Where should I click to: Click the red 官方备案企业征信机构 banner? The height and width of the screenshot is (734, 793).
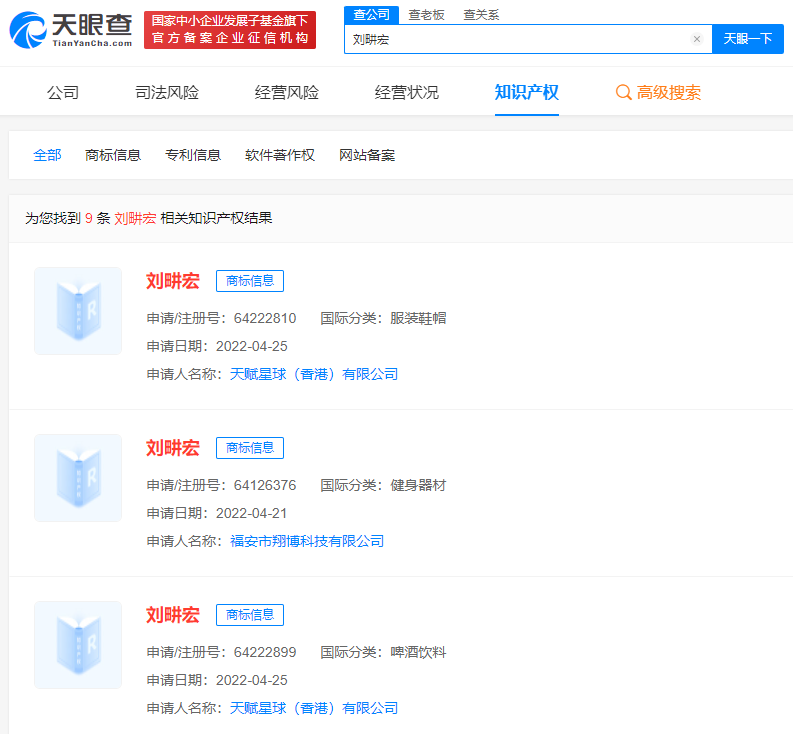click(230, 30)
